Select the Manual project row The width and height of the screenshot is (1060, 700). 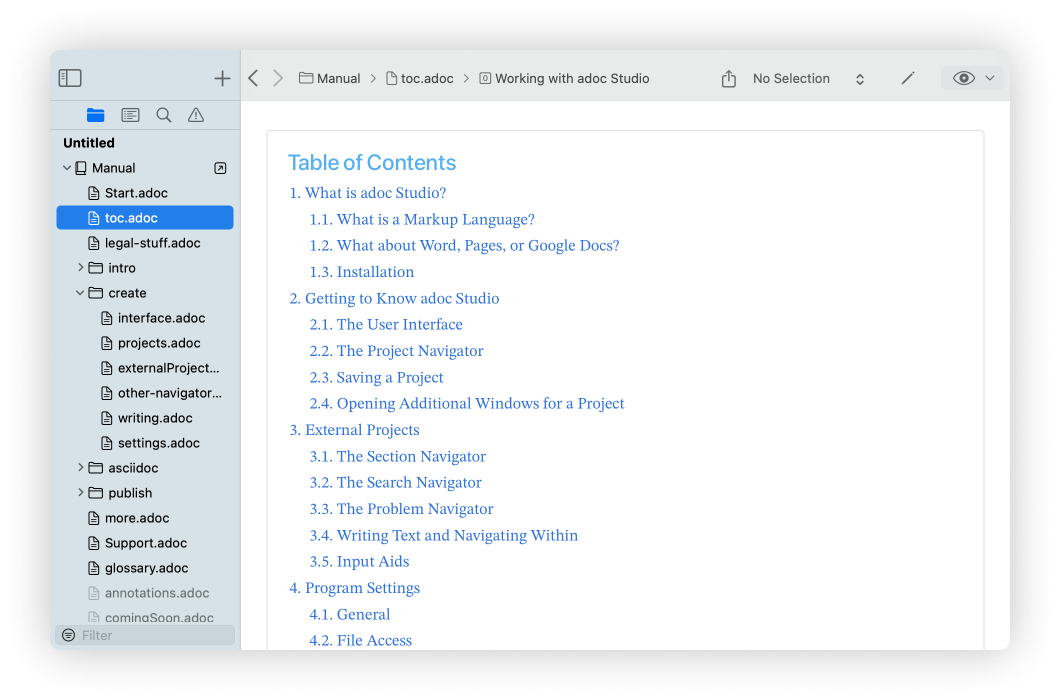click(145, 168)
